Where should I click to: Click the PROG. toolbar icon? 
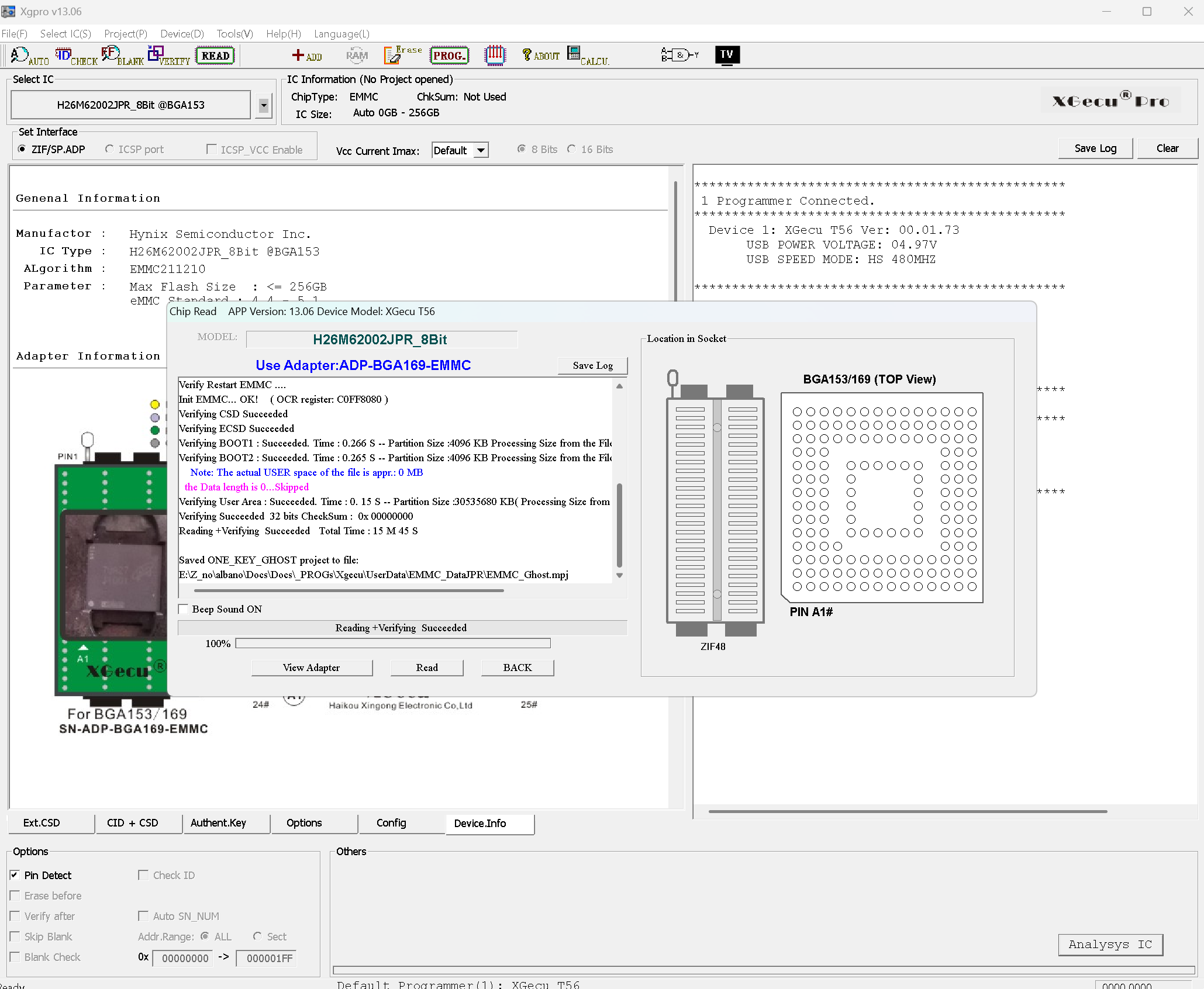449,56
